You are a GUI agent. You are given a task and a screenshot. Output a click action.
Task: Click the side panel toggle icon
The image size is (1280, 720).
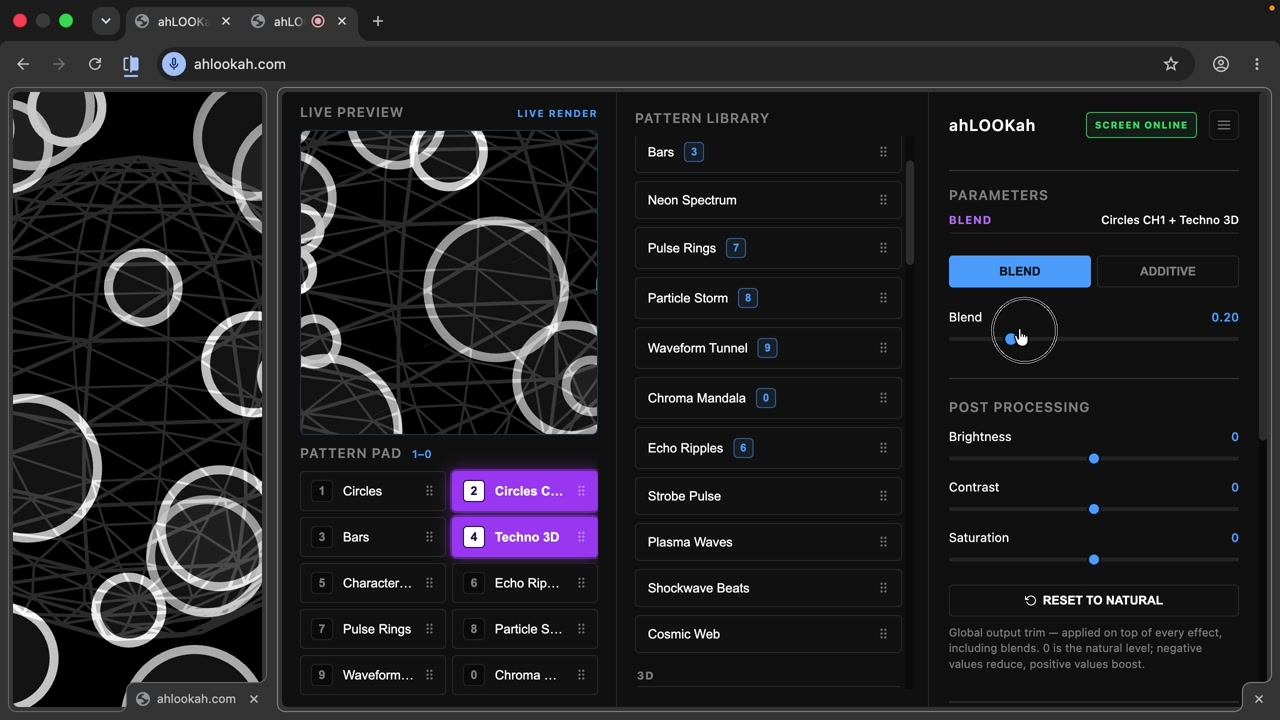click(131, 64)
